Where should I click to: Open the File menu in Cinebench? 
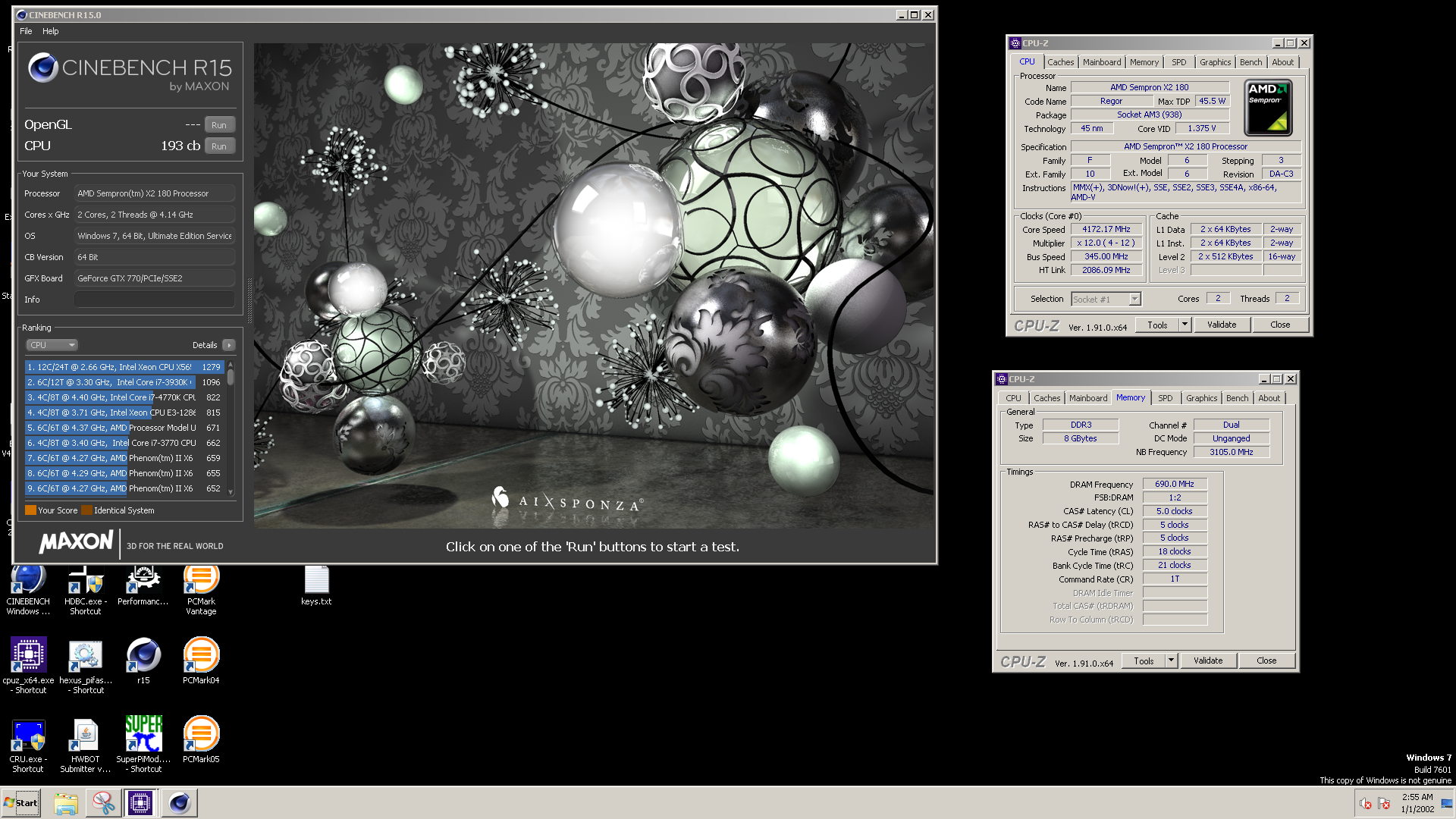point(26,31)
